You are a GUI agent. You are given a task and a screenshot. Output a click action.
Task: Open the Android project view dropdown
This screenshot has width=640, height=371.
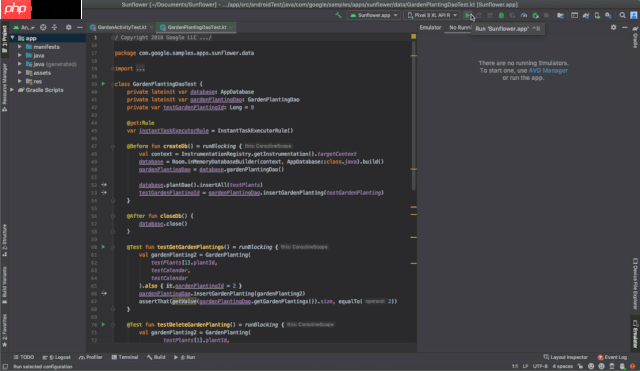(24, 27)
